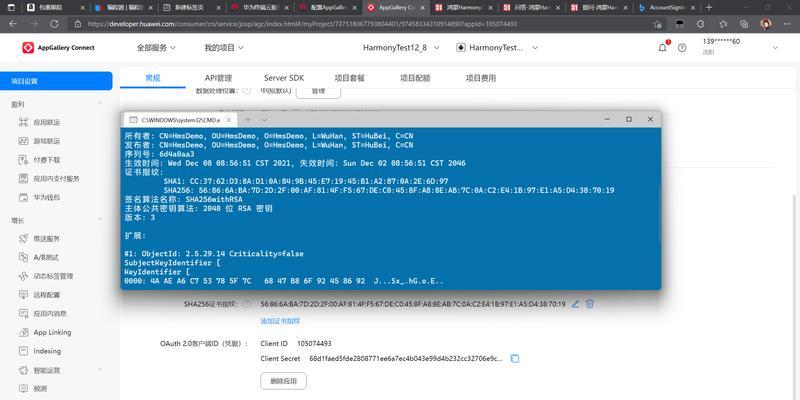Click the Client ID value 105074493
Image resolution: width=800 pixels, height=400 pixels.
[x=314, y=343]
